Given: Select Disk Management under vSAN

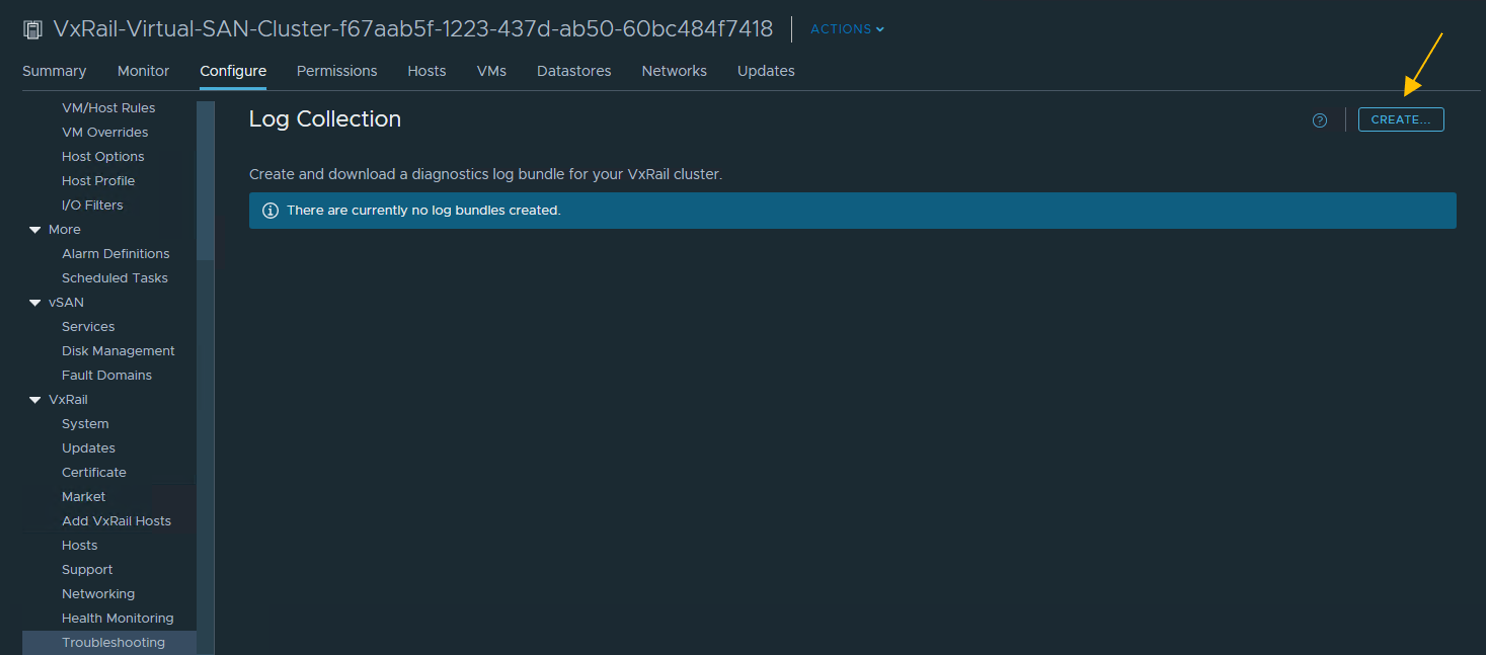Looking at the screenshot, I should (x=118, y=350).
